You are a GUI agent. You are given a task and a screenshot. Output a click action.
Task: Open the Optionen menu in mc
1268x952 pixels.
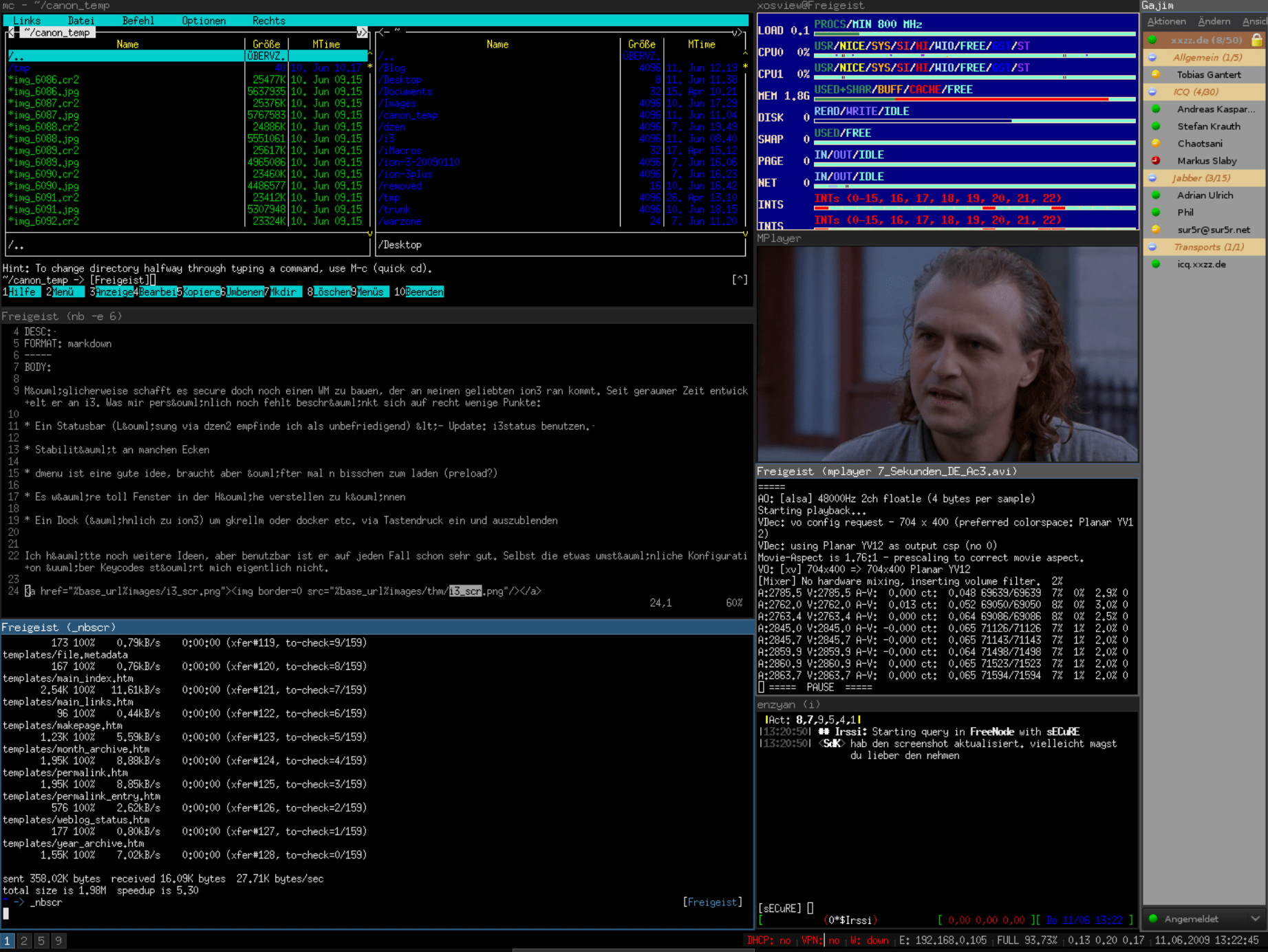[204, 21]
